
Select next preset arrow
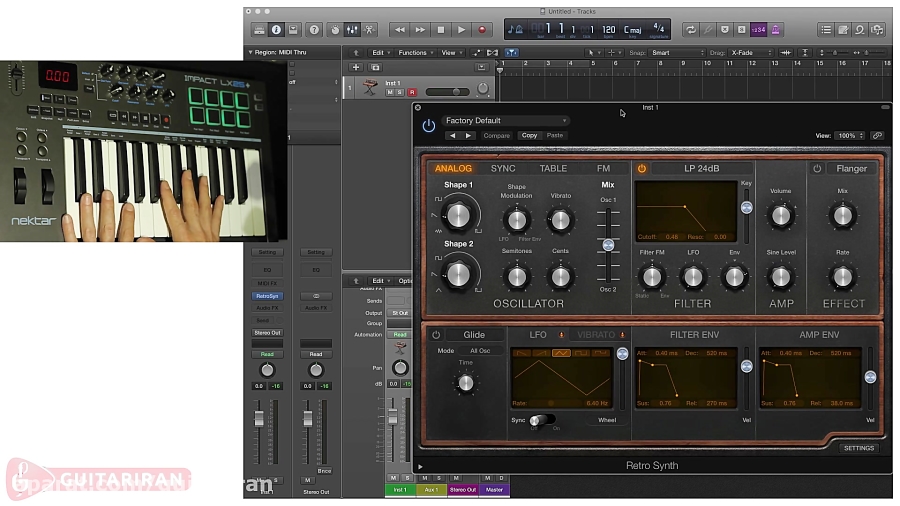pyautogui.click(x=468, y=136)
